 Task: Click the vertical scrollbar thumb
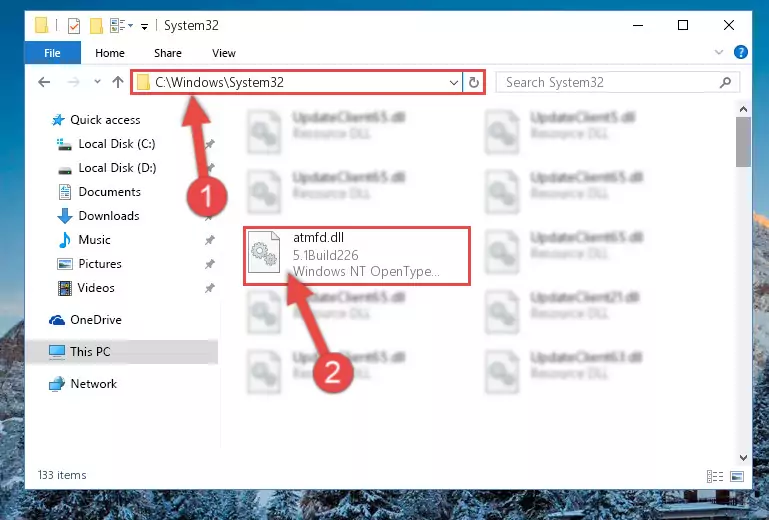tap(743, 142)
